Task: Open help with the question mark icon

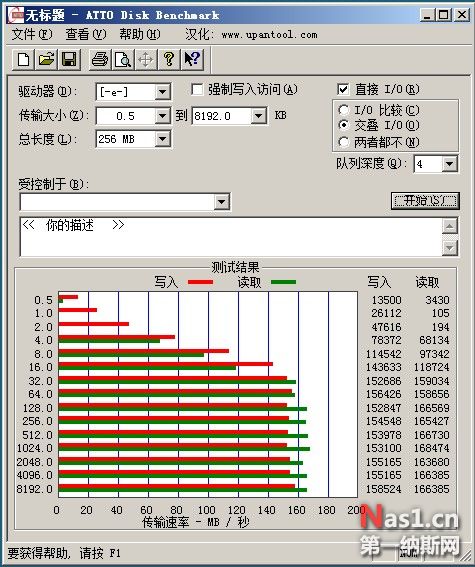Action: (x=168, y=59)
